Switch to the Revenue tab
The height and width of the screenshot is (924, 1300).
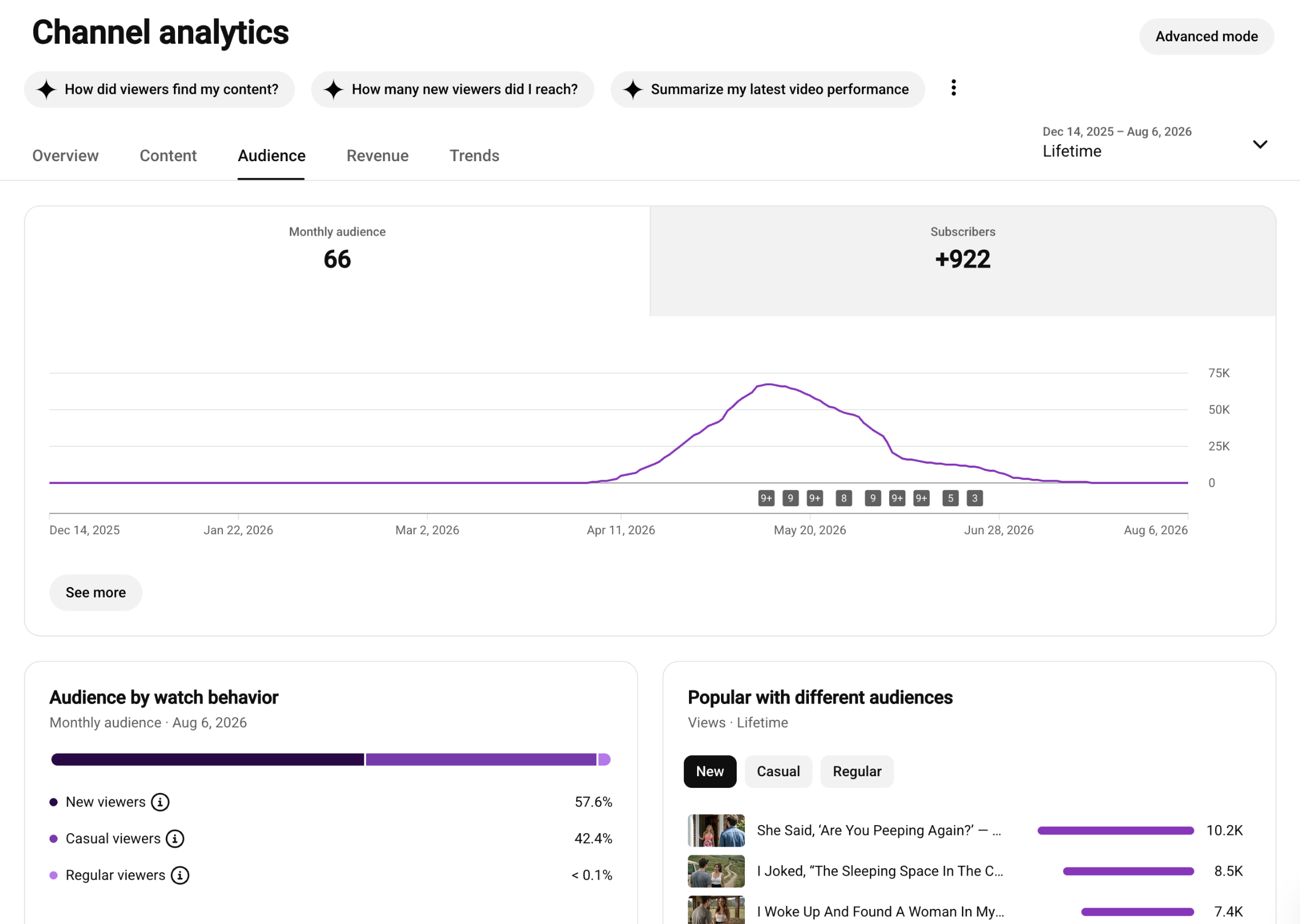[x=378, y=155]
